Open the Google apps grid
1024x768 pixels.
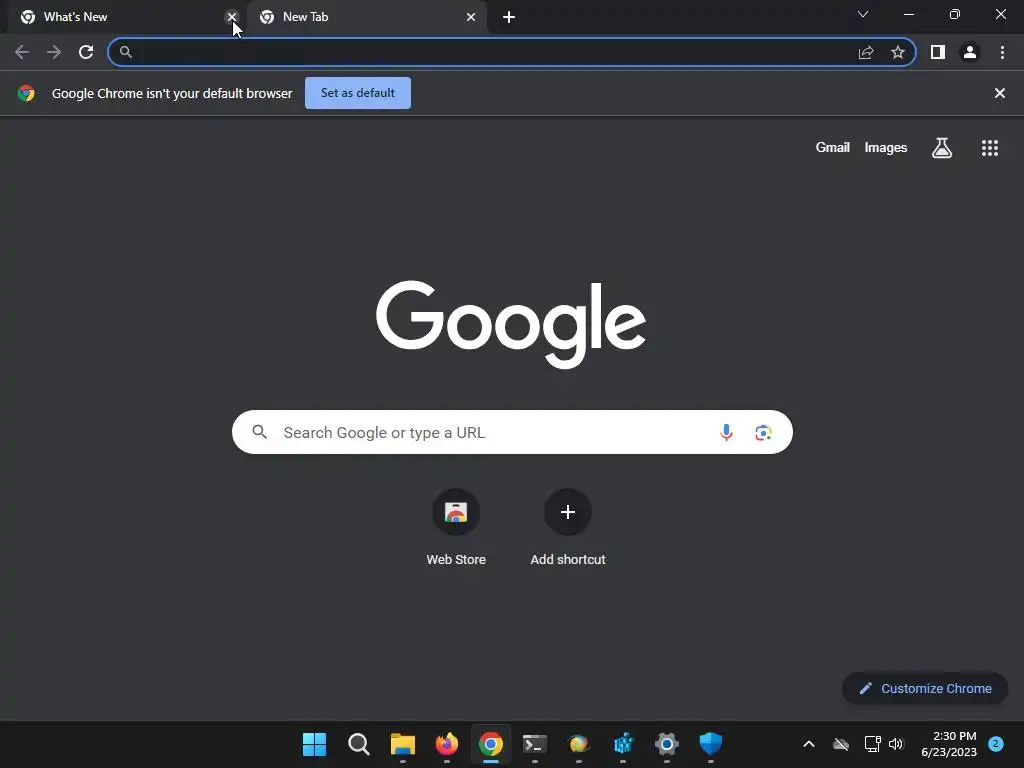[989, 148]
